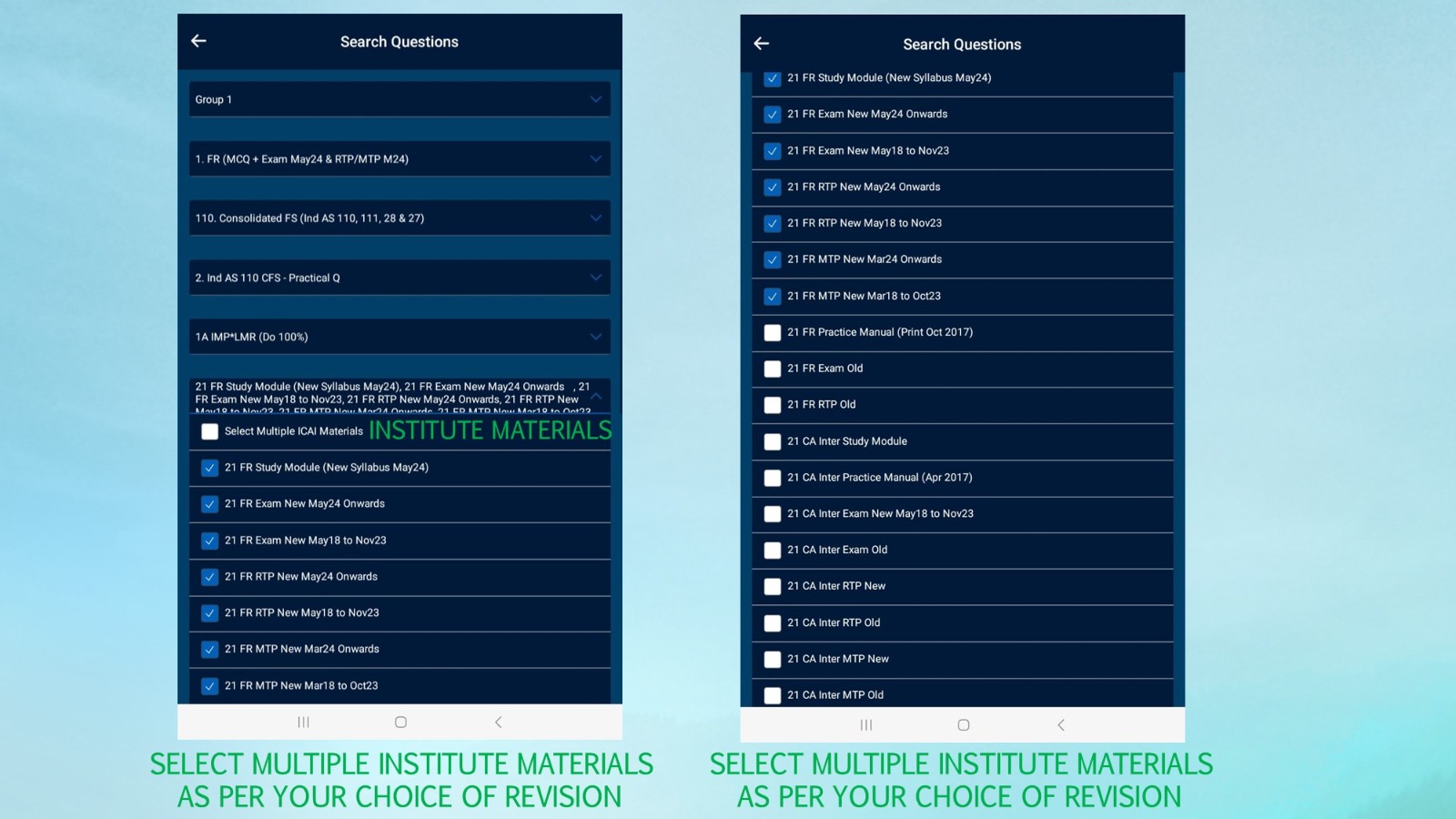Uncheck 21 FR MTP New Mar18 to Oct23, left screen
Viewport: 1456px width, 819px height.
click(x=209, y=686)
